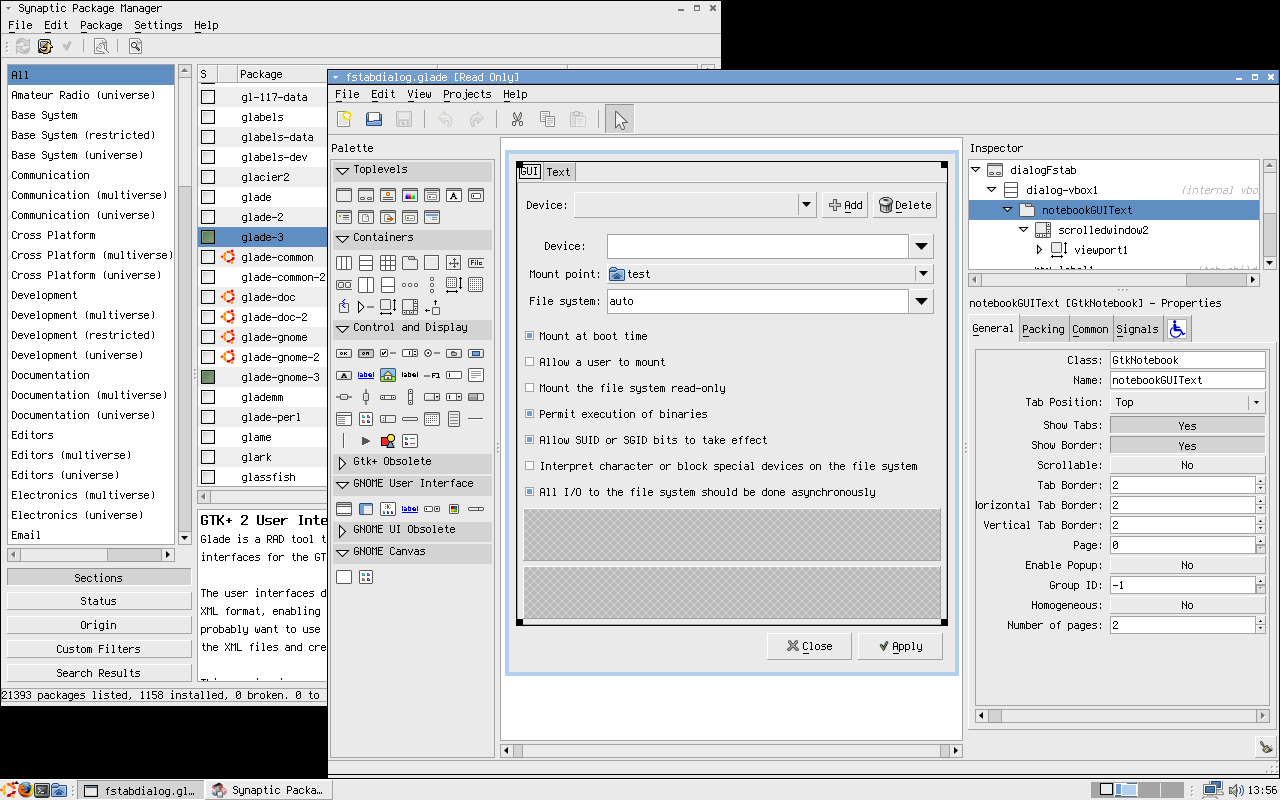The height and width of the screenshot is (800, 1280).
Task: Choose the 'on' Toggle Button palette icon
Action: click(366, 353)
